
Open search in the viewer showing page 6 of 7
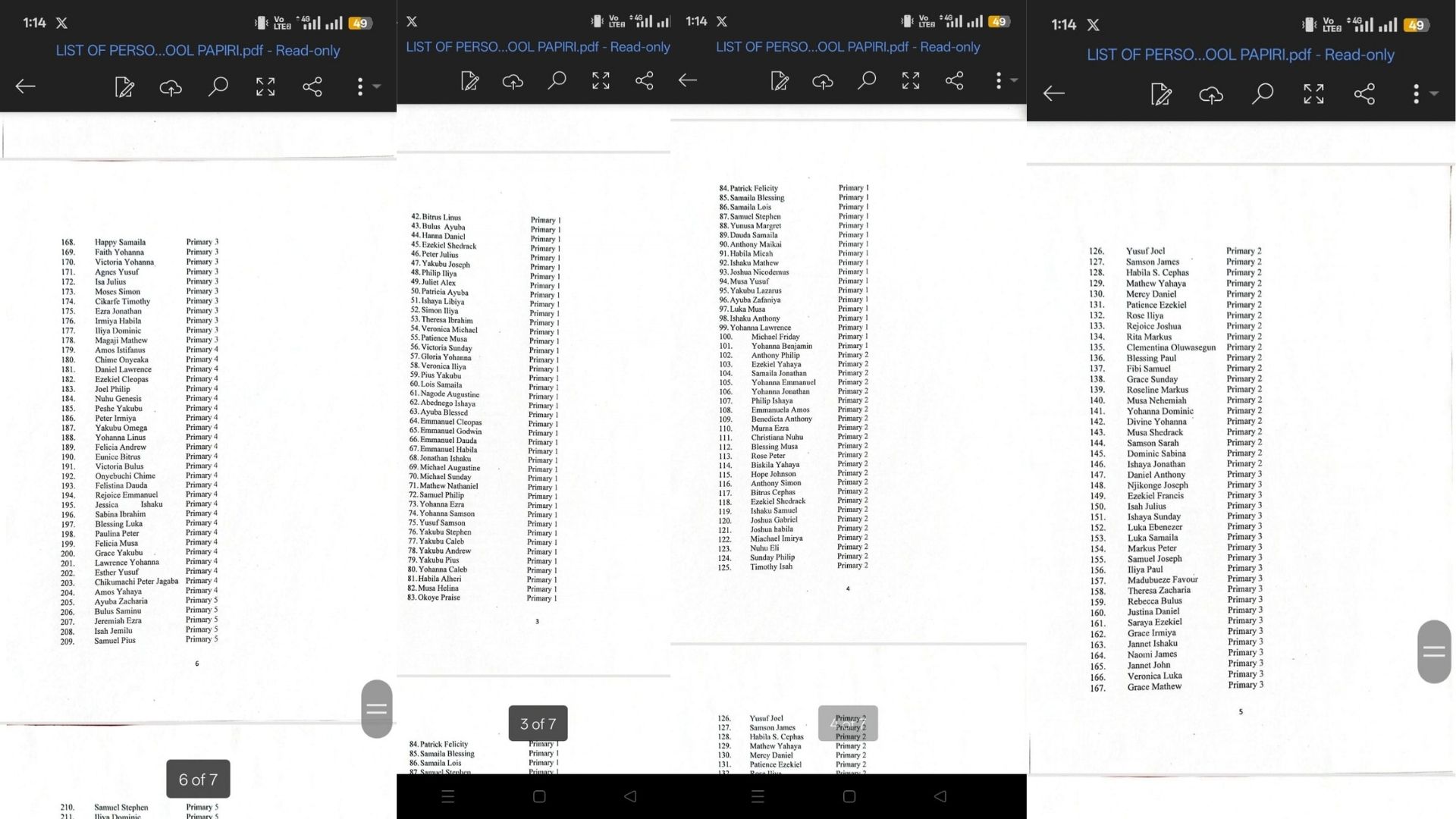pos(218,86)
